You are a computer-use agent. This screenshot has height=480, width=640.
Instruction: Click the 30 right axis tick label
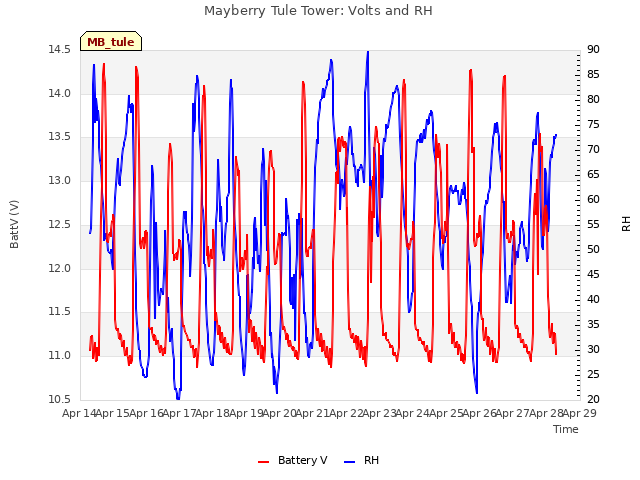pos(593,349)
